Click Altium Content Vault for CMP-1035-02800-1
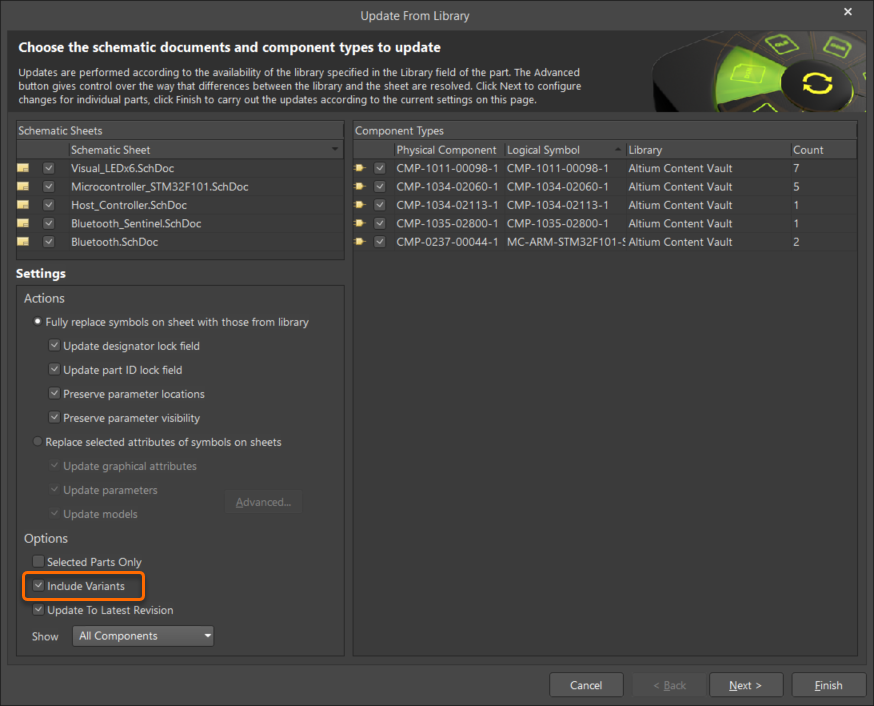The width and height of the screenshot is (874, 706). point(680,223)
